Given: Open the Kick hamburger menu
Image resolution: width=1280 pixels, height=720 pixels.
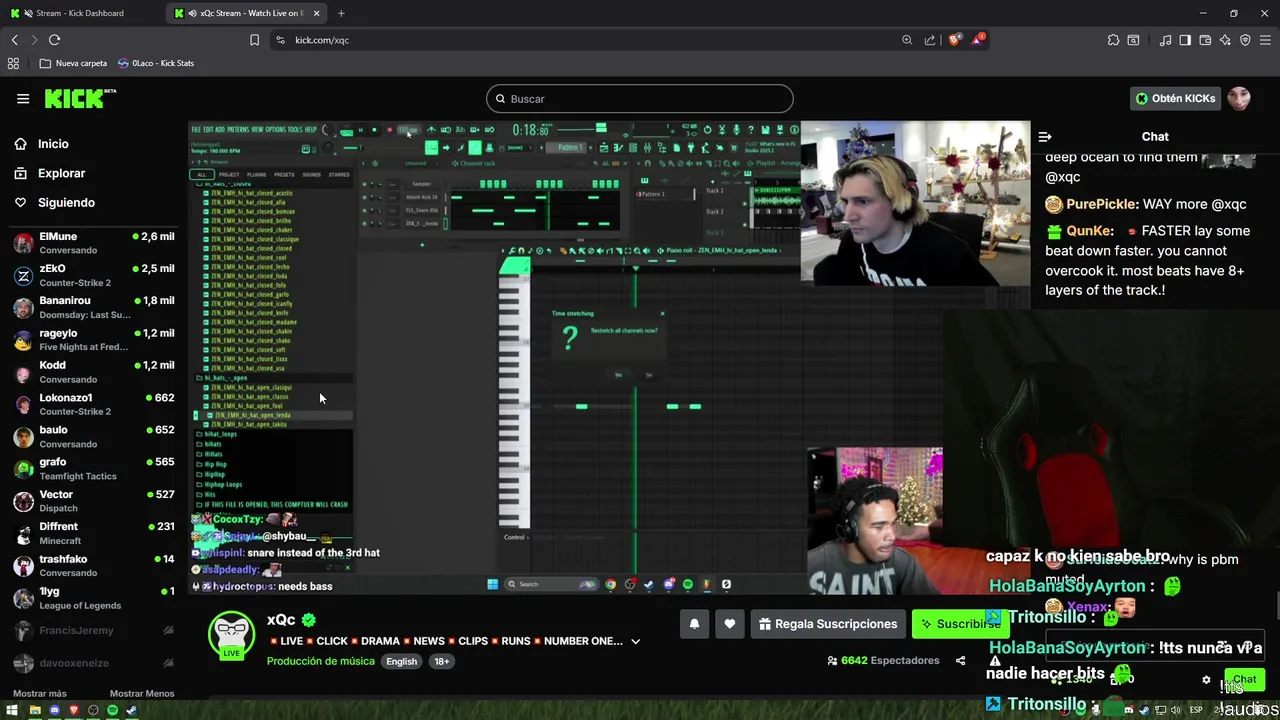Looking at the screenshot, I should pos(23,98).
